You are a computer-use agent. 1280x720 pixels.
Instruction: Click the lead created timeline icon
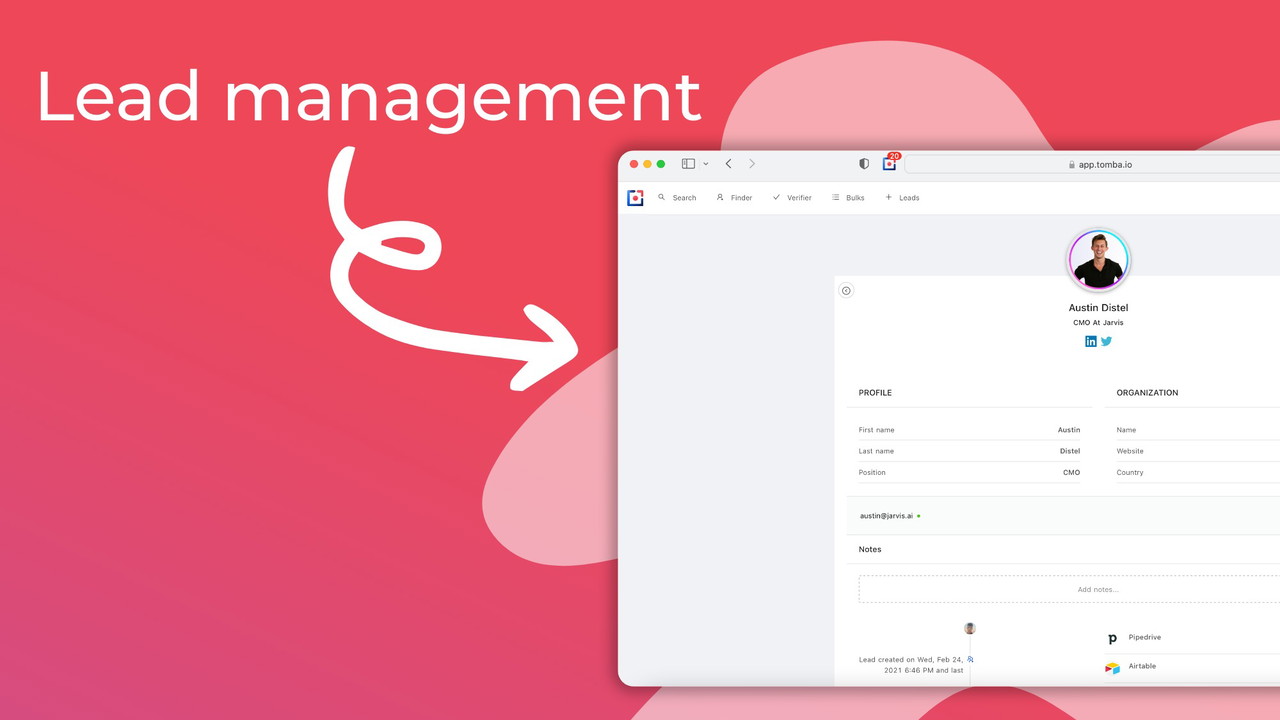(970, 660)
